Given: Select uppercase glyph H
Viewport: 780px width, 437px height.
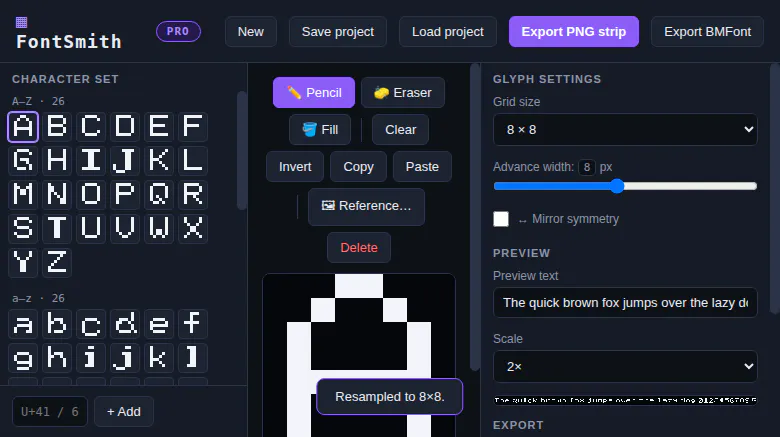Looking at the screenshot, I should 57,160.
